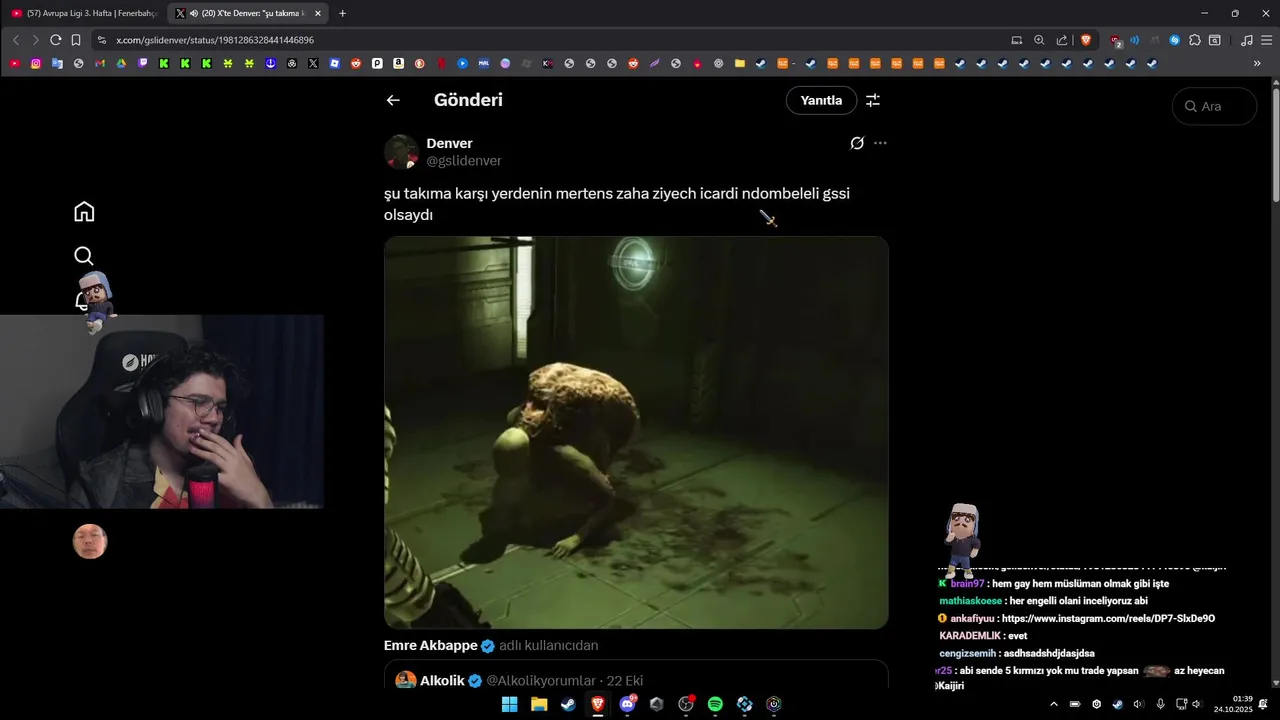This screenshot has width=1280, height=720.
Task: Open the notifications bell in the taskbar
Action: coord(1263,704)
